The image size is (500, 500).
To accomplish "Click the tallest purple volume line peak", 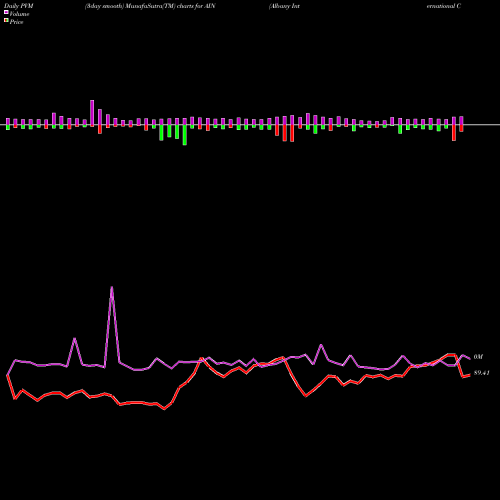I will point(112,287).
